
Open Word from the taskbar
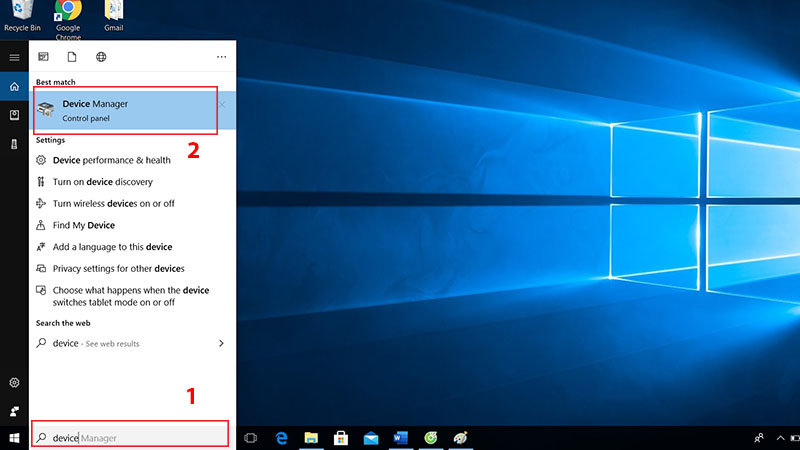(401, 438)
